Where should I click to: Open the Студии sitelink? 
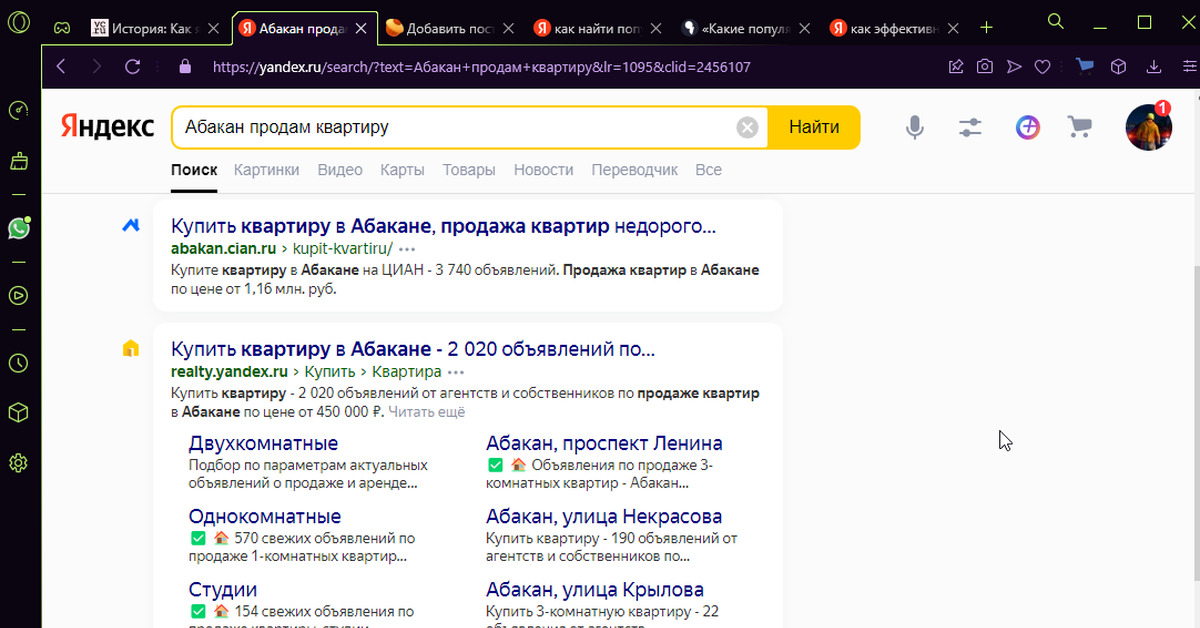(223, 590)
